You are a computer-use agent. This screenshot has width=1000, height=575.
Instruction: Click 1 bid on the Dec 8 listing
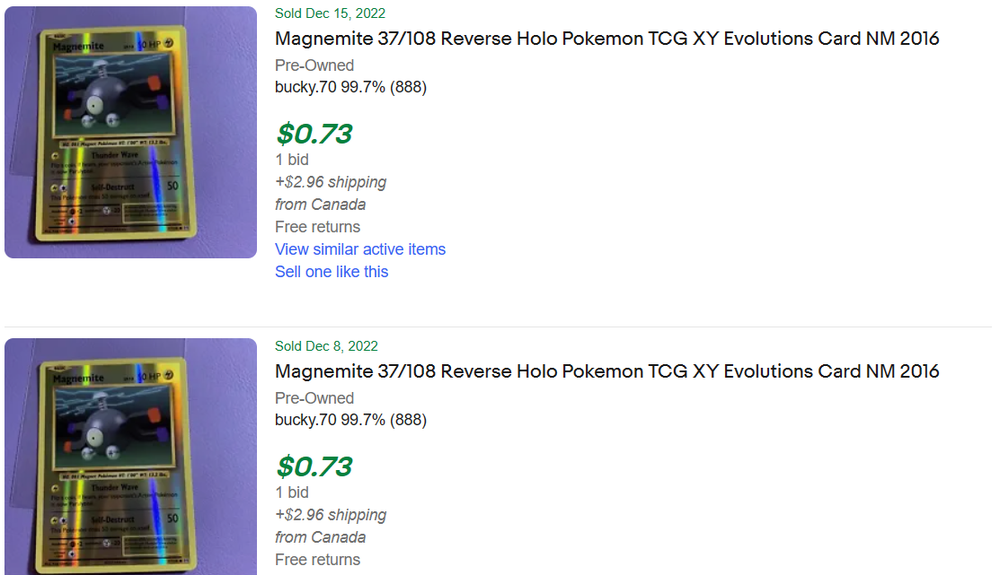[291, 492]
